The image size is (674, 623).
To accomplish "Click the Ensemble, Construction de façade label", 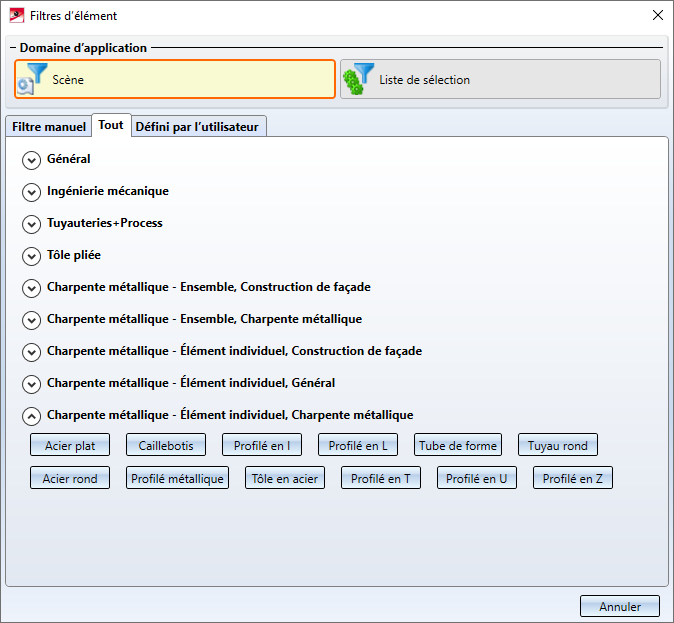I will (209, 287).
